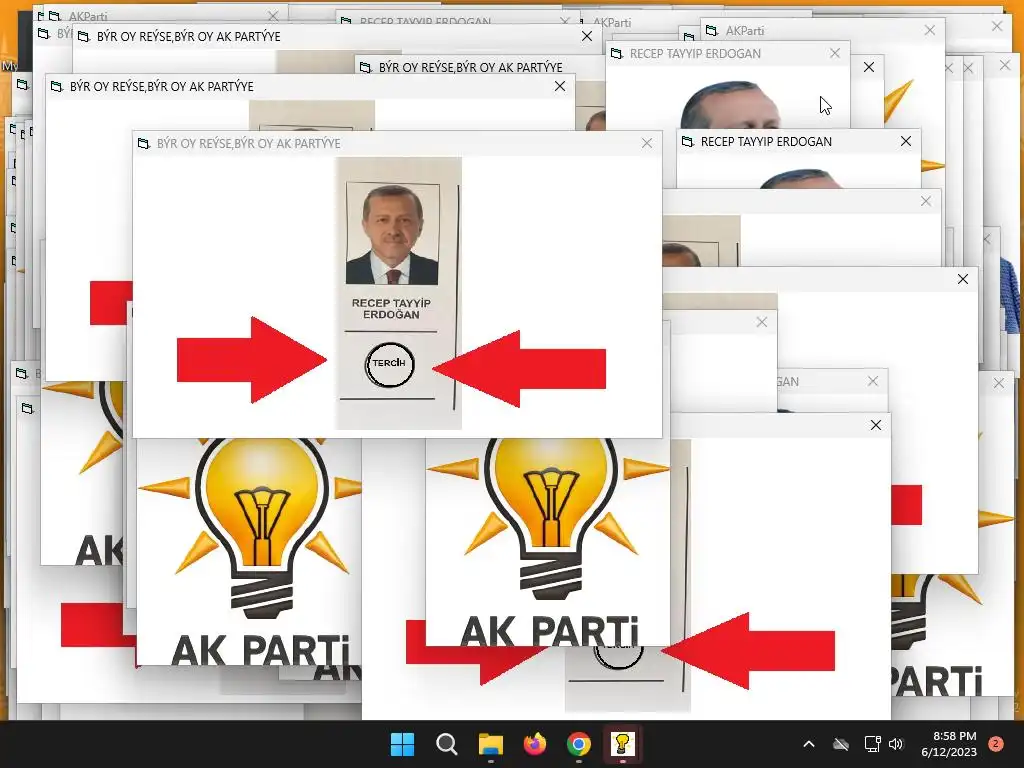This screenshot has height=768, width=1024.
Task: Click the gray BÝR OY REÝSE,BÝR OY AK PARTÝYE title
Action: coord(249,143)
